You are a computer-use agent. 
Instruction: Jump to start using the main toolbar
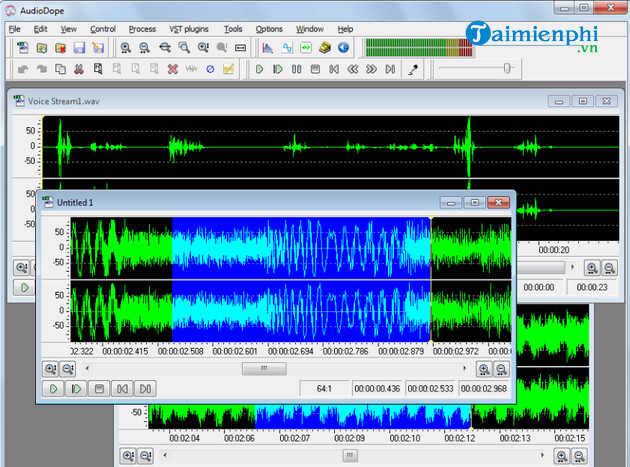[x=334, y=69]
